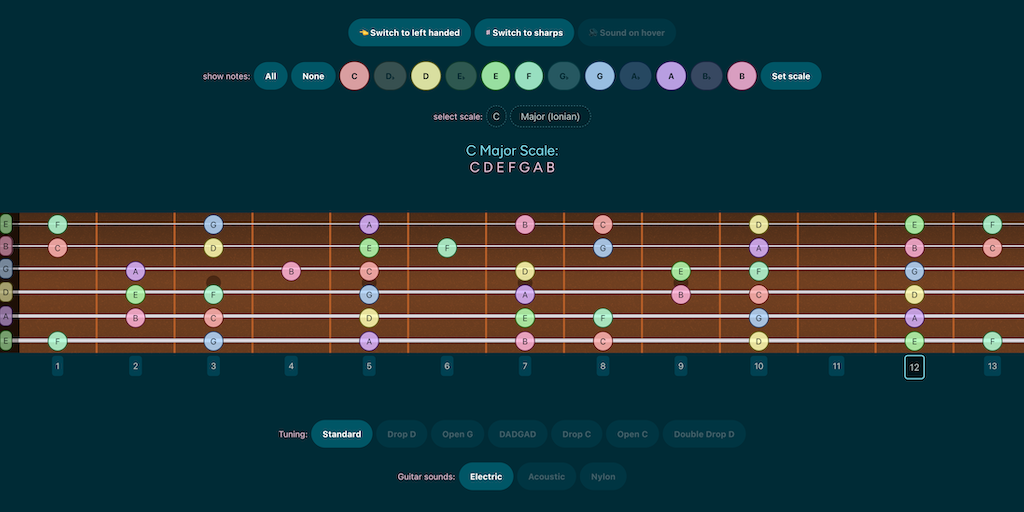This screenshot has height=512, width=1024.
Task: Click the Set scale button
Action: 791,76
